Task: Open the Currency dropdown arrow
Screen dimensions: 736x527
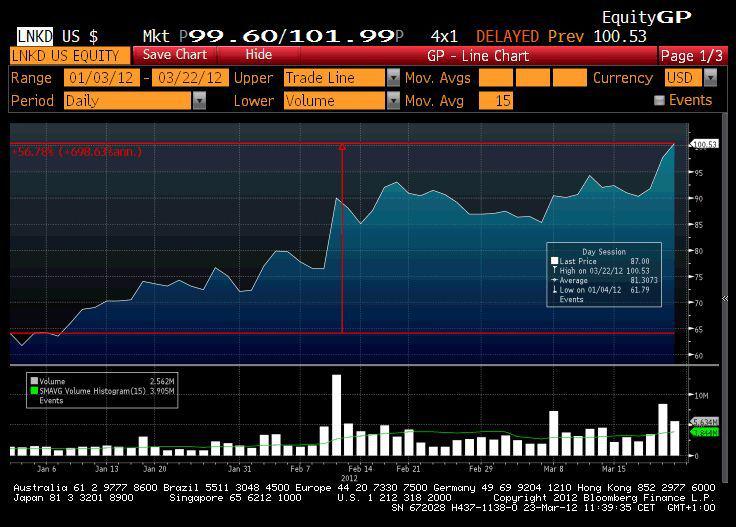Action: click(711, 77)
